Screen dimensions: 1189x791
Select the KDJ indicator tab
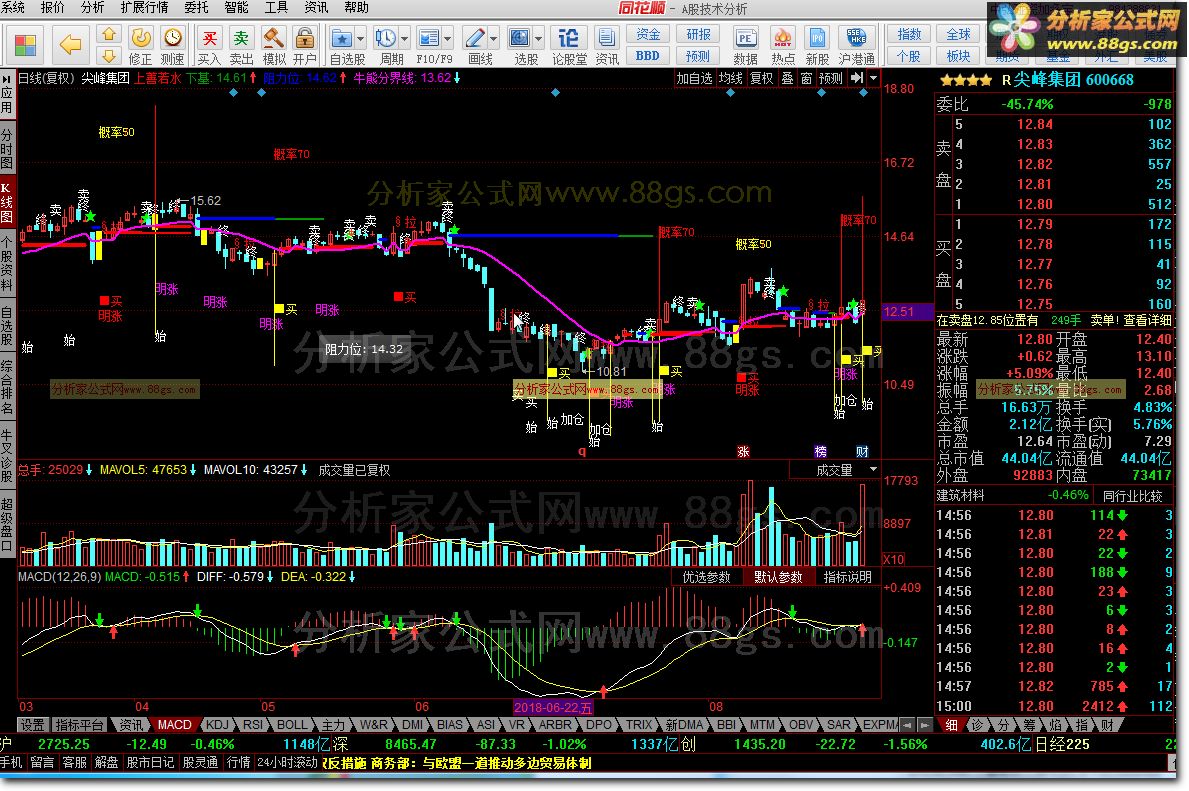(217, 724)
